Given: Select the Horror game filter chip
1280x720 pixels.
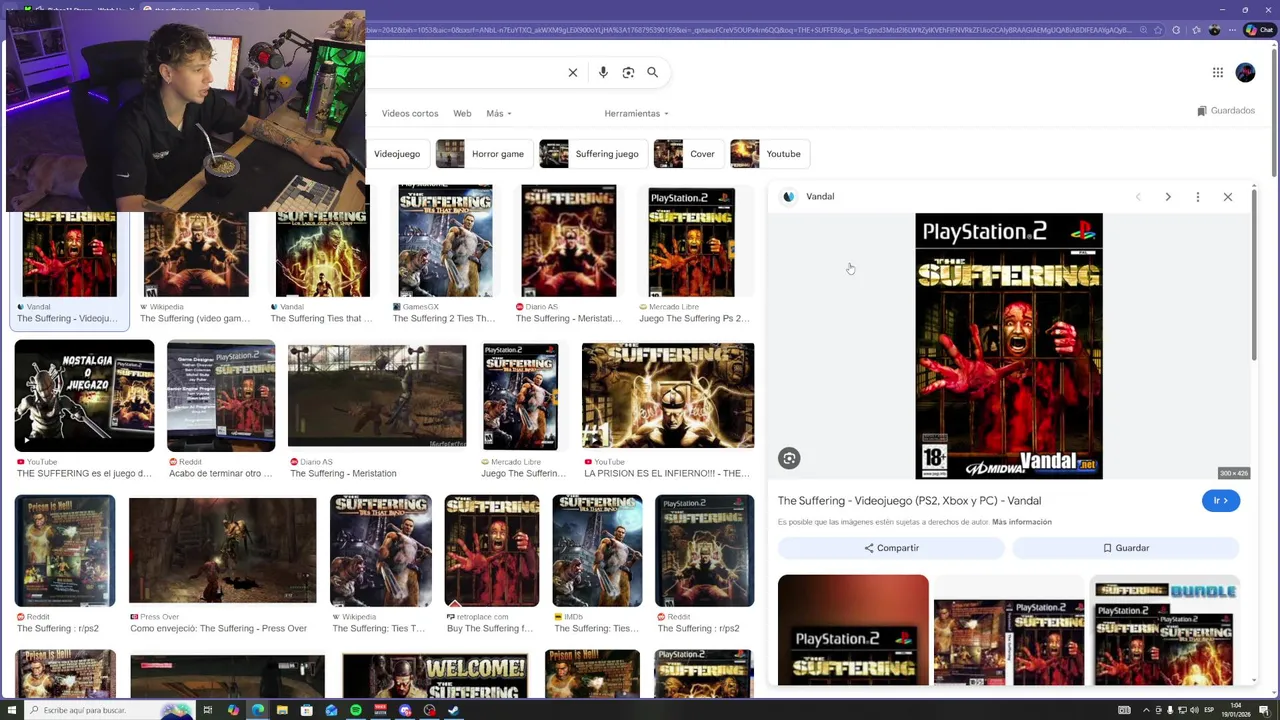Looking at the screenshot, I should 483,154.
